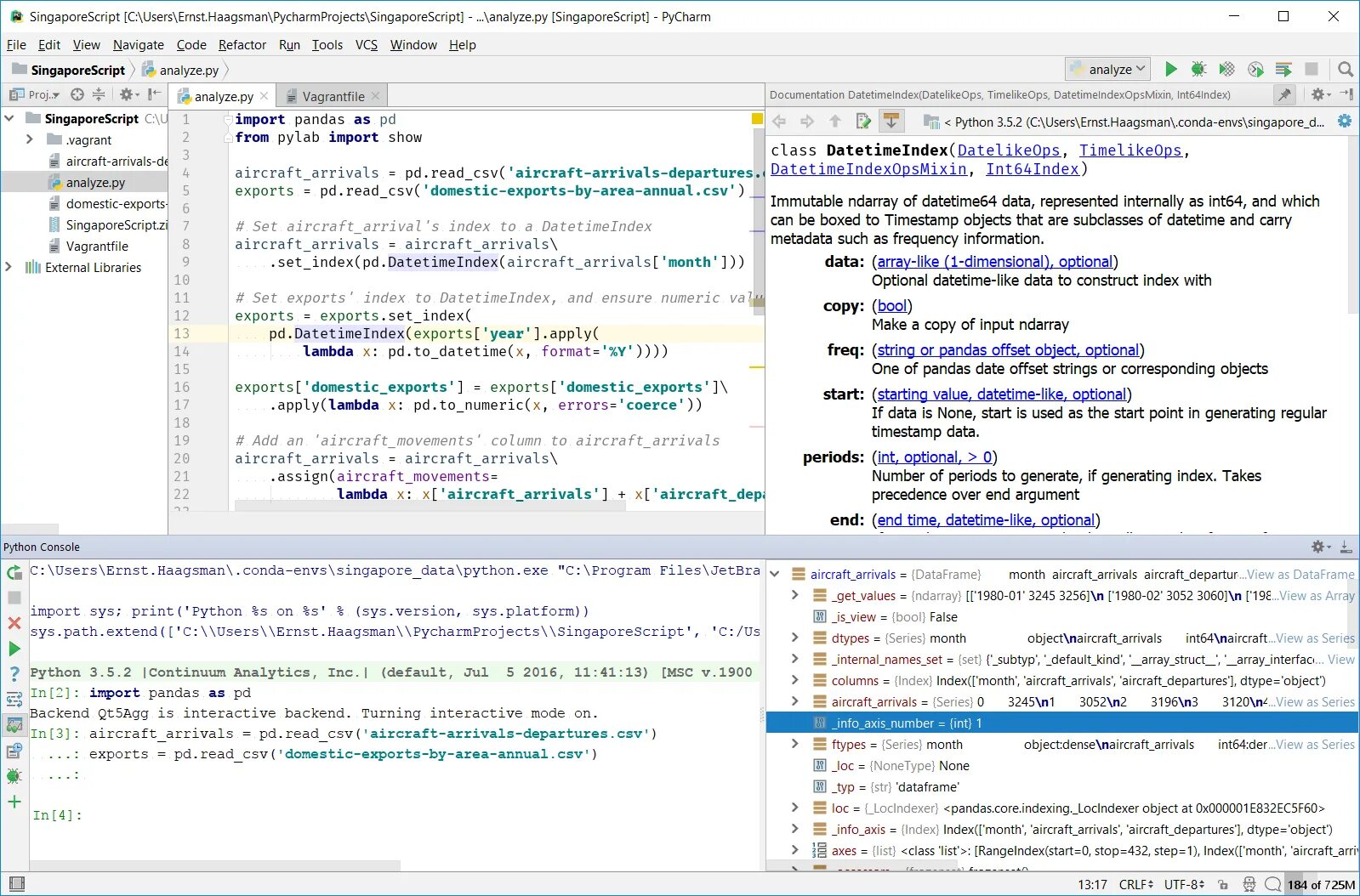Image resolution: width=1360 pixels, height=896 pixels.
Task: Open analyze run configuration dropdown
Action: coord(1109,69)
